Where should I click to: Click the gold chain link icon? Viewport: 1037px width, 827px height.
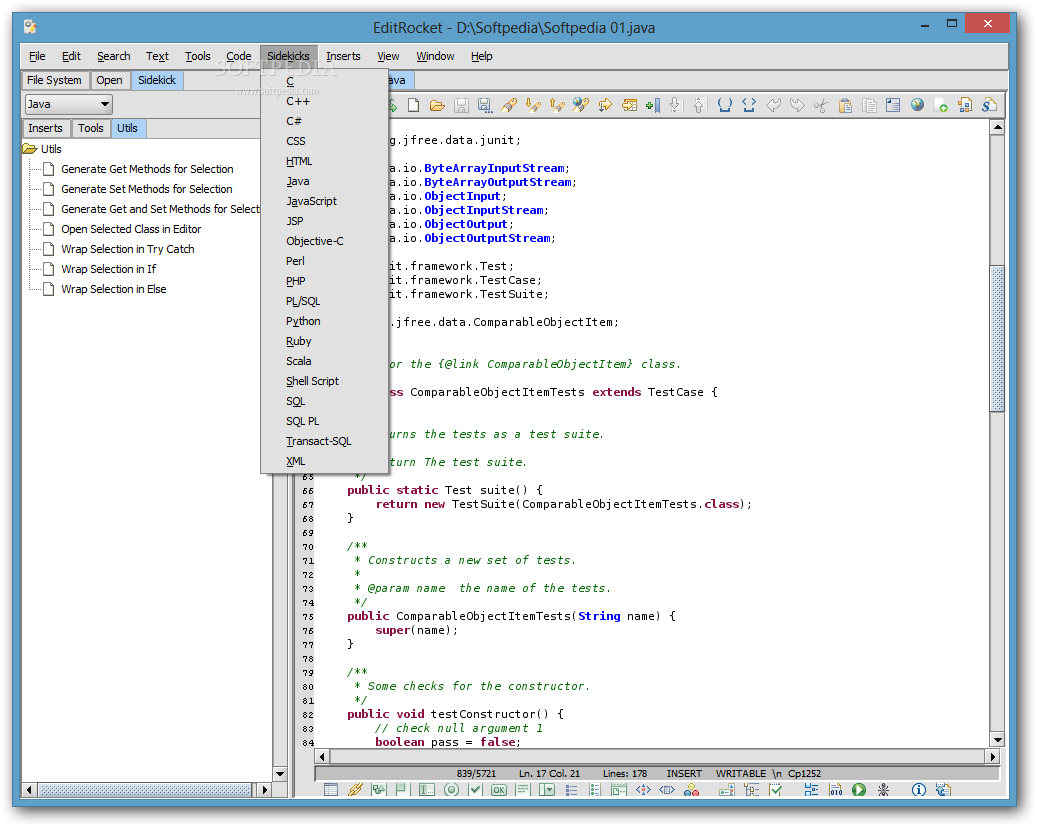click(x=355, y=789)
